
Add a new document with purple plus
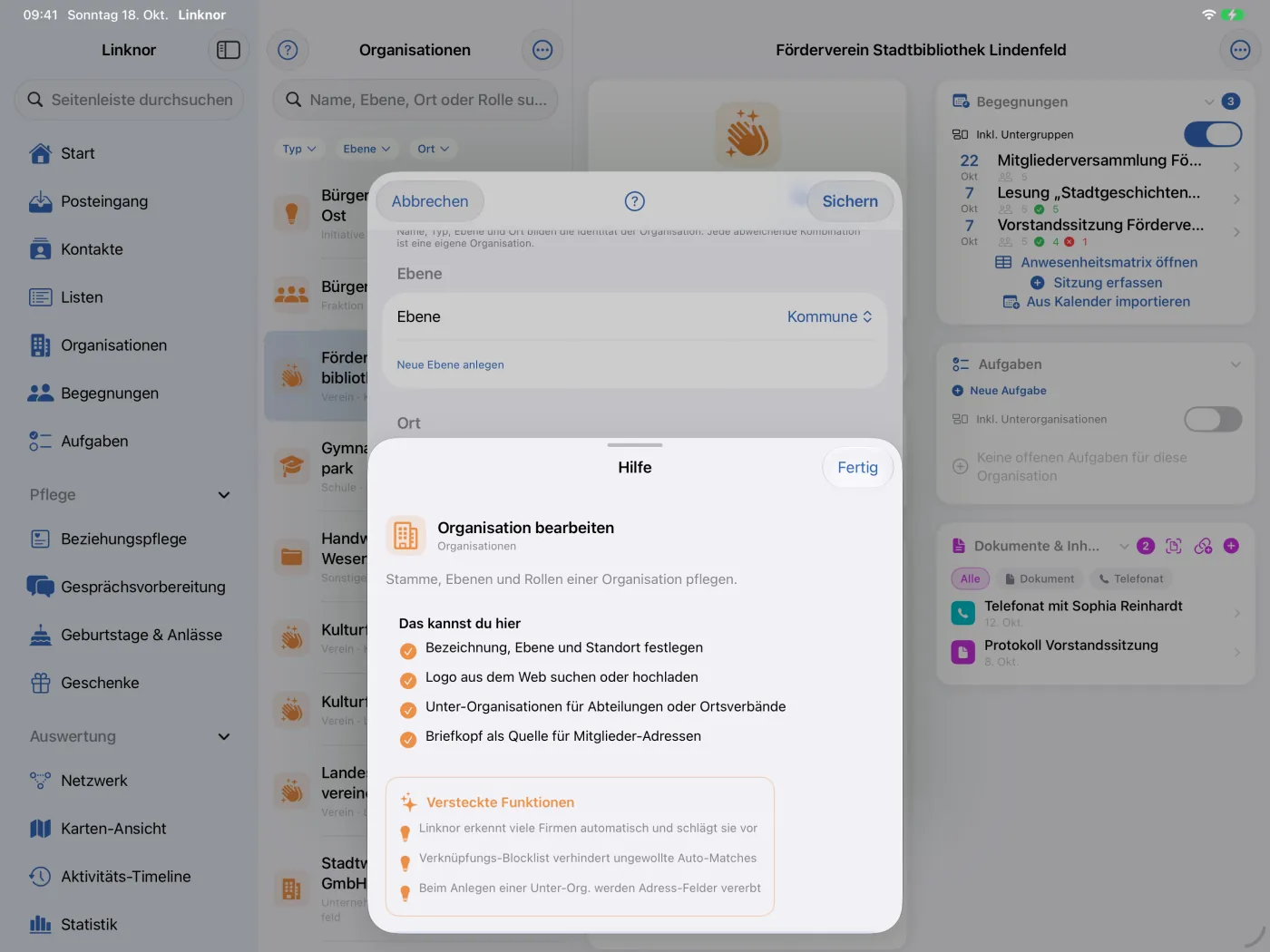point(1231,546)
